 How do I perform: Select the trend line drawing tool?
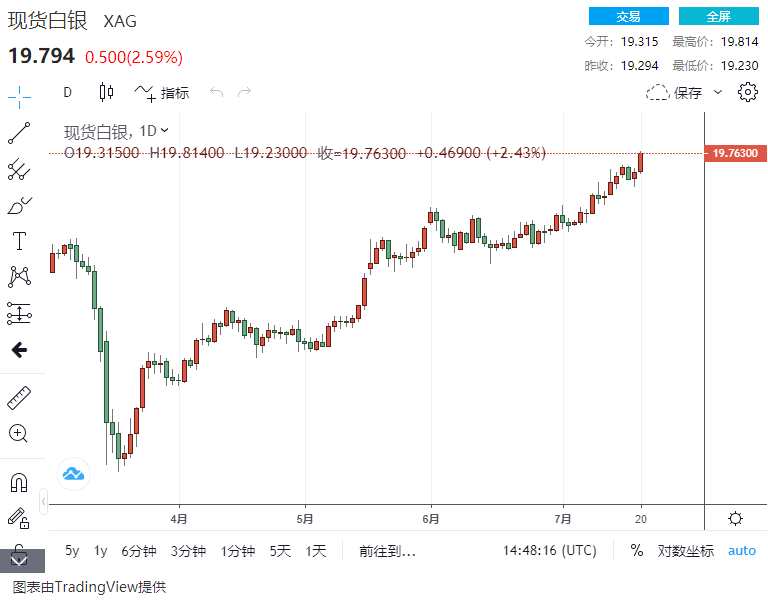(19, 133)
